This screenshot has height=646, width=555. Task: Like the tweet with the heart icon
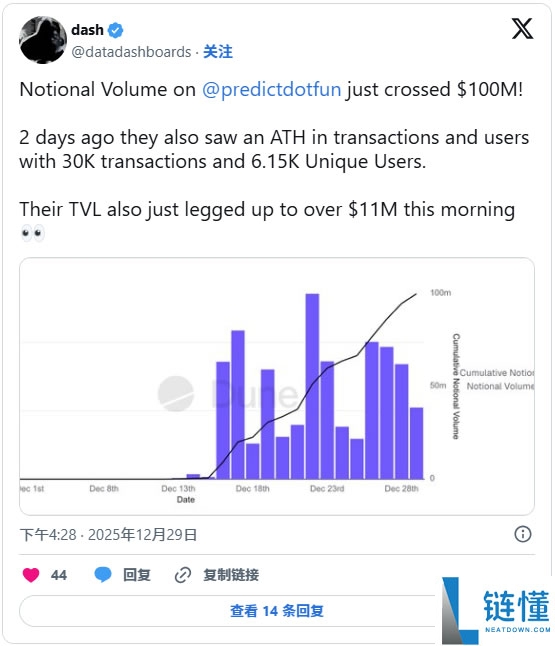(31, 575)
